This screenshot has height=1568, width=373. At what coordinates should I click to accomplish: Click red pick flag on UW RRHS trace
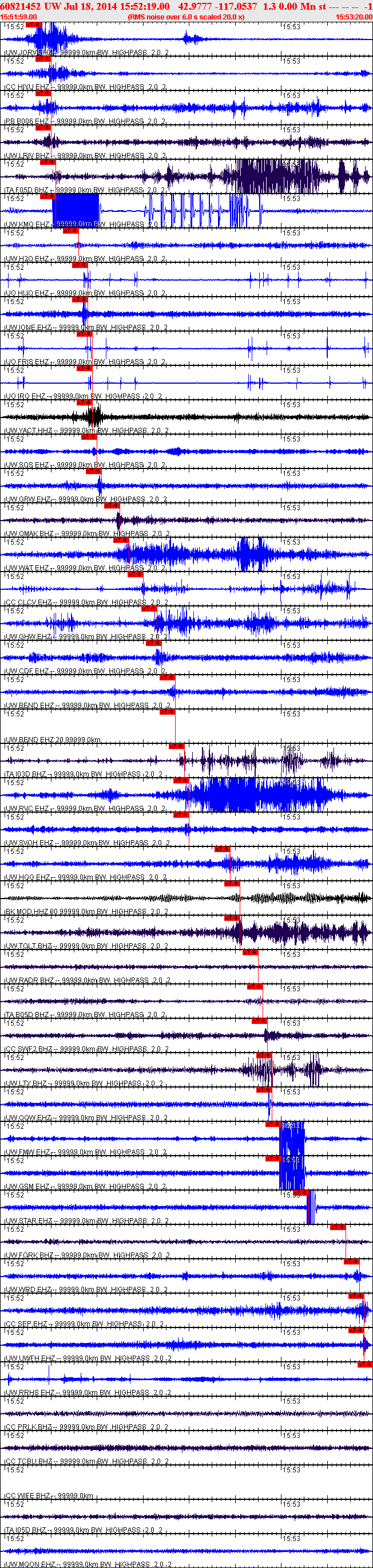tap(364, 1366)
